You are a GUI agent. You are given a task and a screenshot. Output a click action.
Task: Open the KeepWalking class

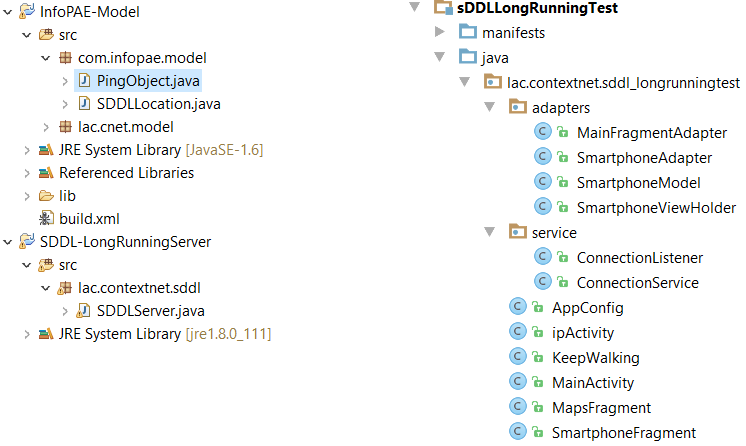point(595,358)
